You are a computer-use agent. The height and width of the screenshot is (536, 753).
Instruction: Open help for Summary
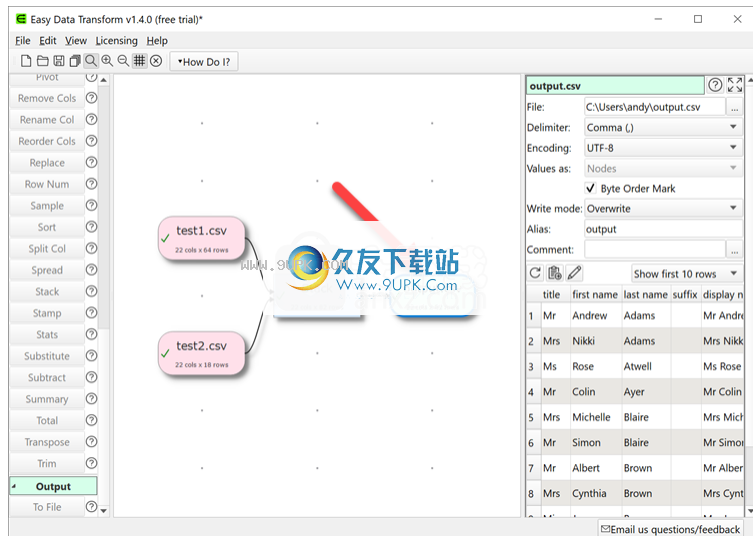tap(91, 399)
